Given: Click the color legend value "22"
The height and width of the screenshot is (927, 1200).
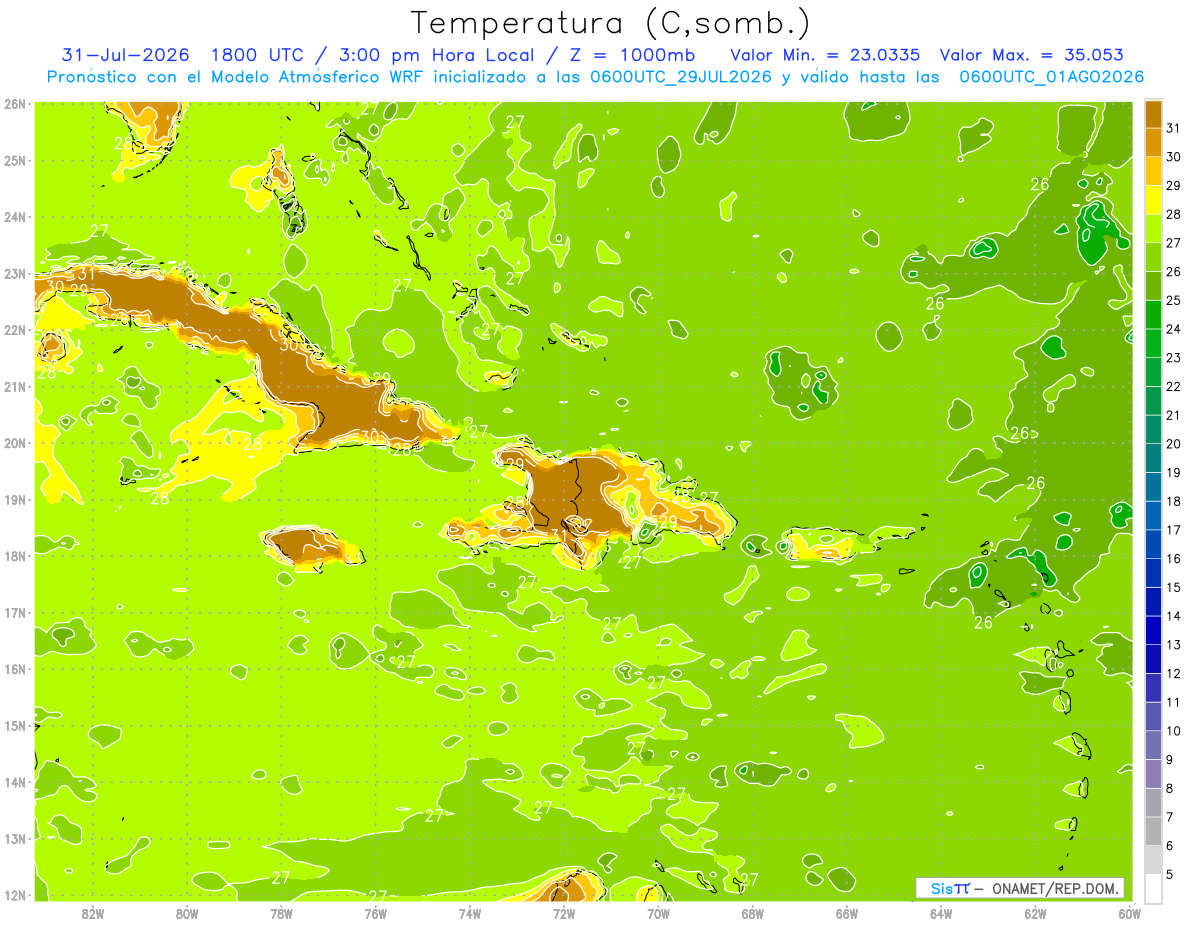Looking at the screenshot, I should click(x=1173, y=387).
